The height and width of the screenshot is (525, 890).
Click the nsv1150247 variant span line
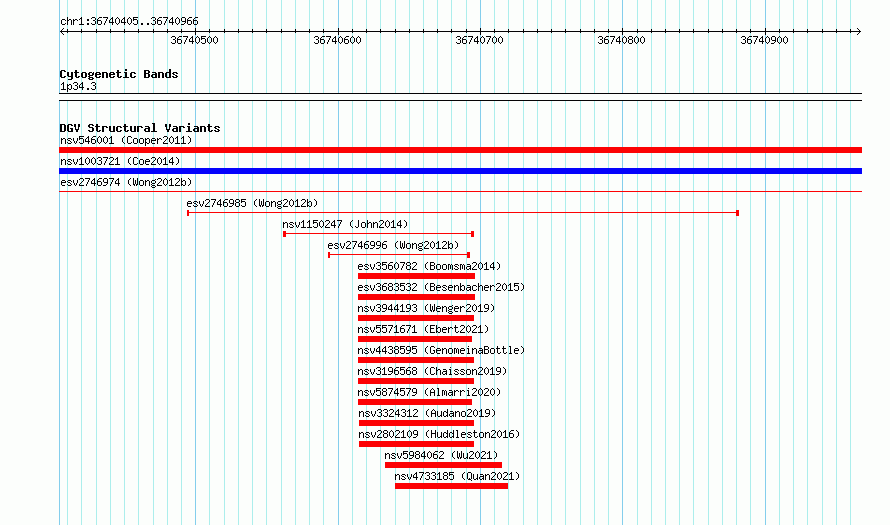tap(379, 234)
